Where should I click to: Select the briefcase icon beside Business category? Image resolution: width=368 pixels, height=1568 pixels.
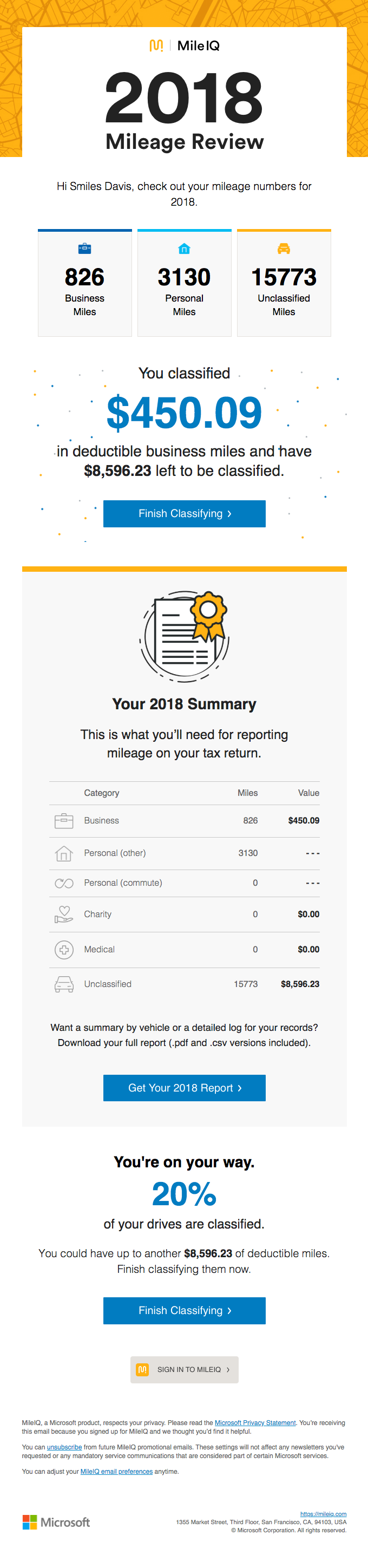63,820
